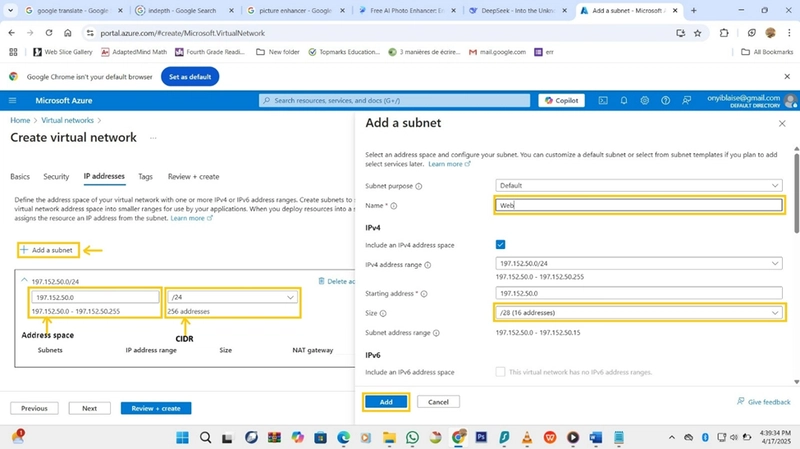Viewport: 800px width, 449px height.
Task: Reload the browser page
Action: (49, 33)
